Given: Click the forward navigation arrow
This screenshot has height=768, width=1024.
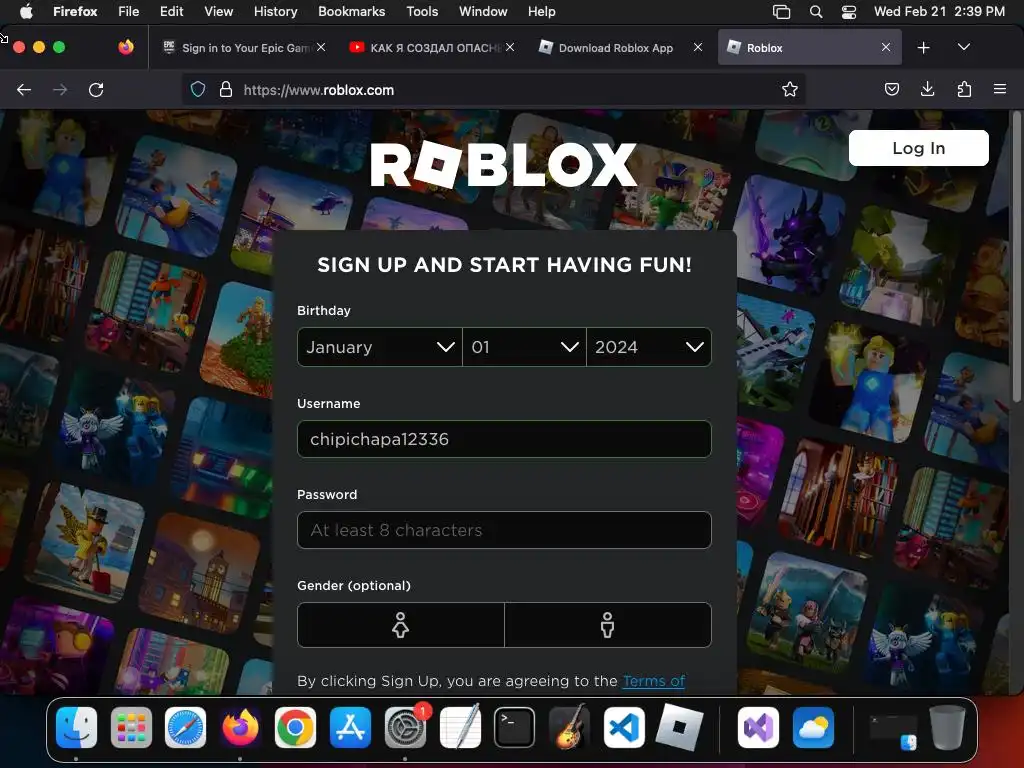Looking at the screenshot, I should [x=60, y=89].
